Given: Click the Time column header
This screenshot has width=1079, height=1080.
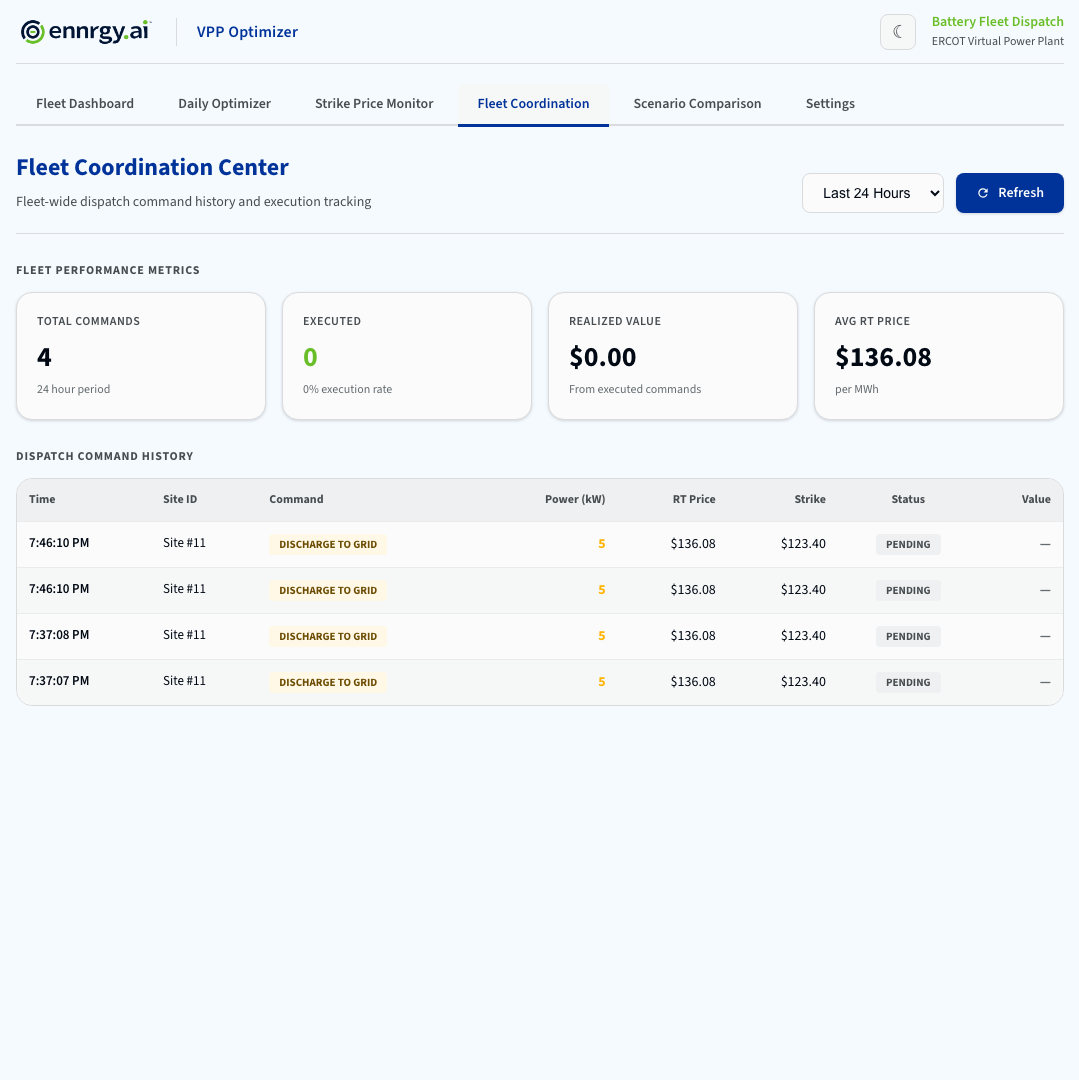Looking at the screenshot, I should click(x=42, y=499).
